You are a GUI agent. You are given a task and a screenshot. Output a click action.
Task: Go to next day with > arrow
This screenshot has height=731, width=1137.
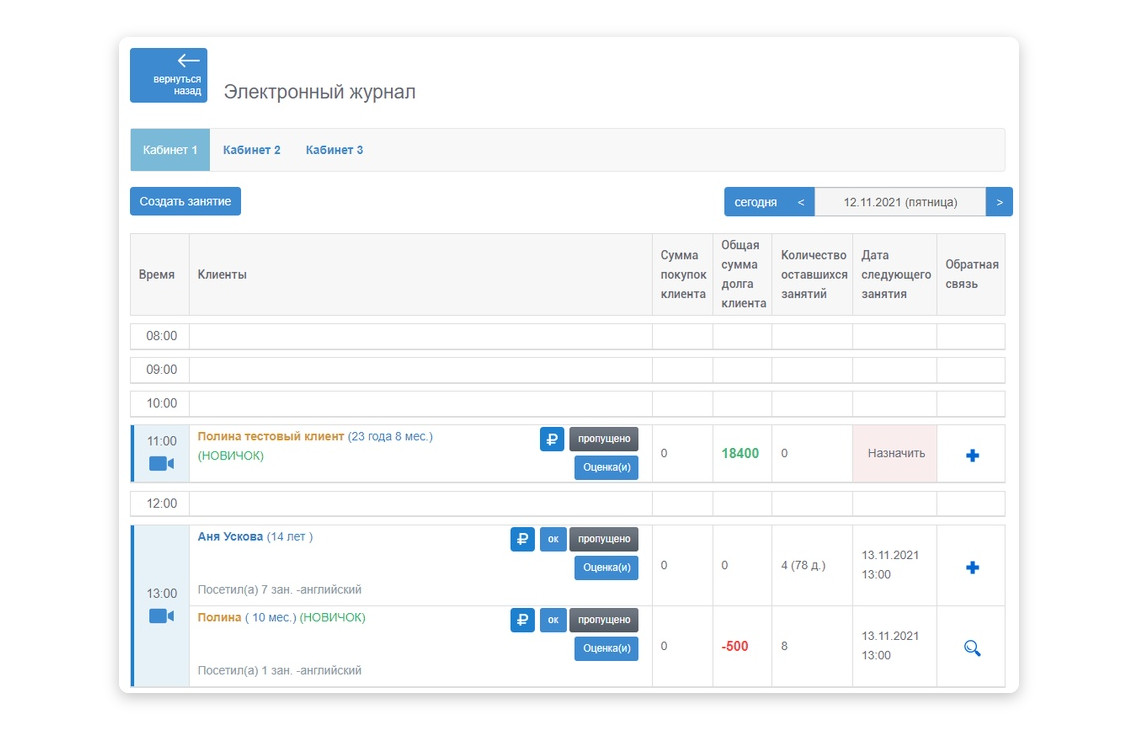(x=999, y=202)
